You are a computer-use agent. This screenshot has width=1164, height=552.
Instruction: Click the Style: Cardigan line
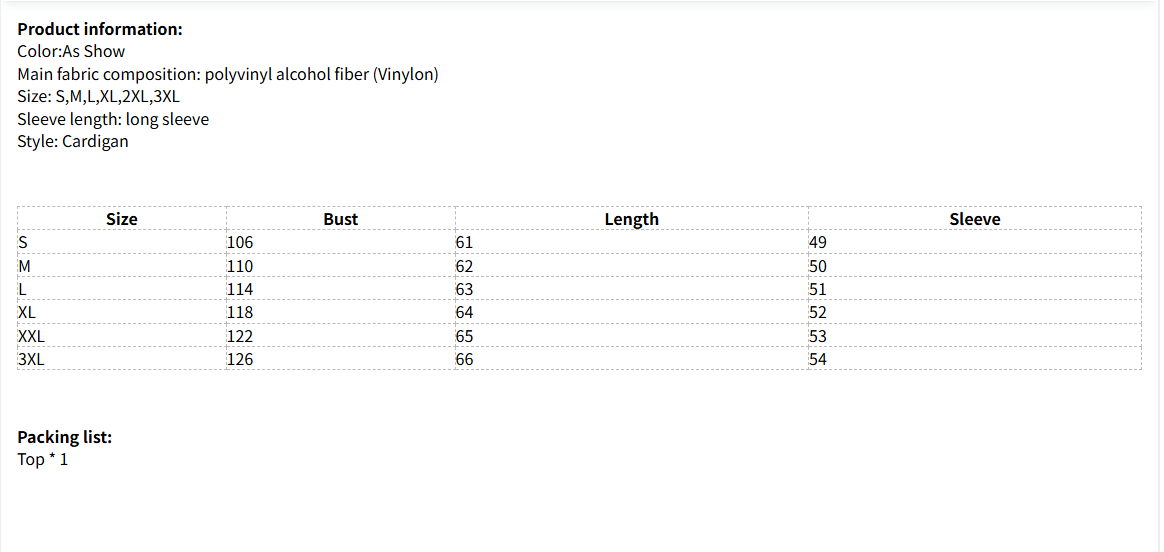pos(73,141)
